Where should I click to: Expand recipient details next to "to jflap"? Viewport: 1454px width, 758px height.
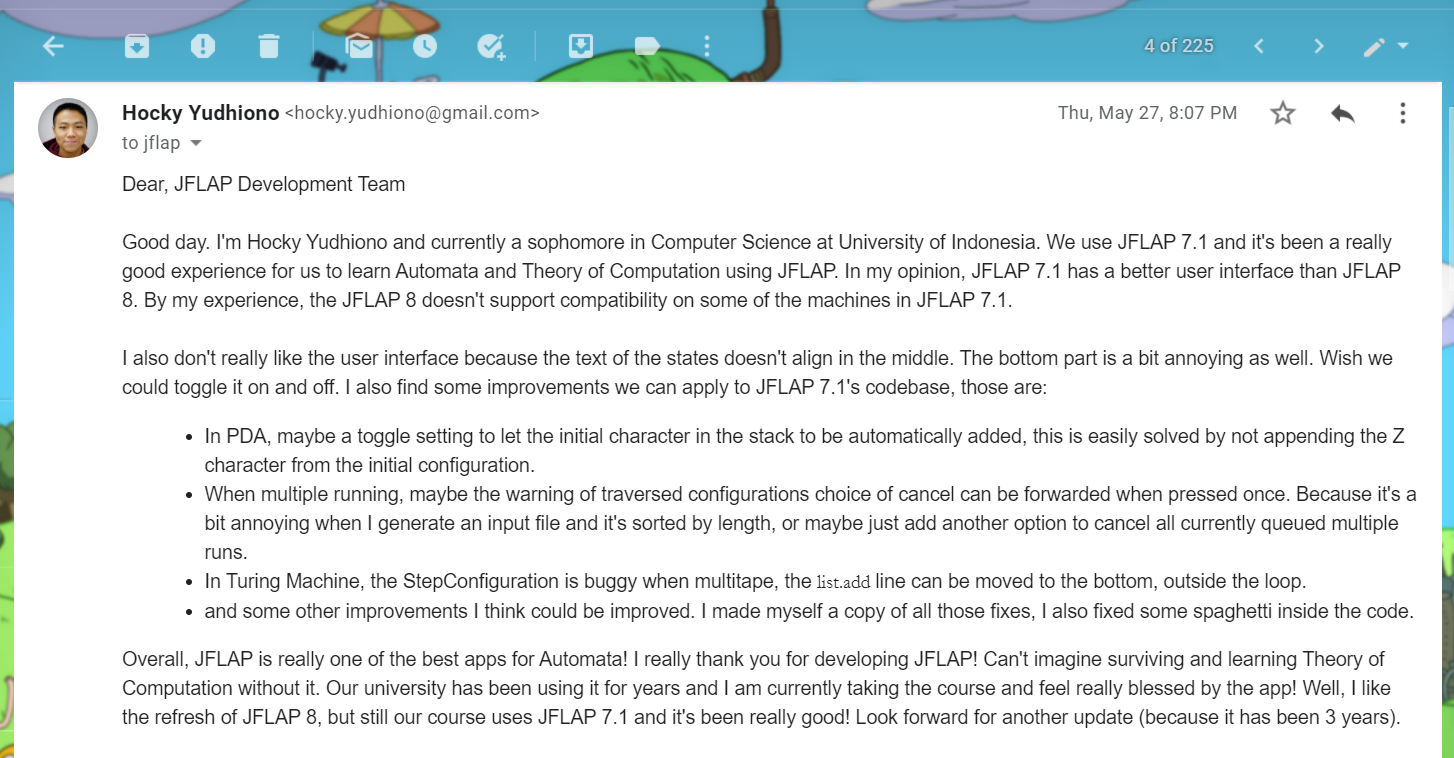(x=196, y=143)
